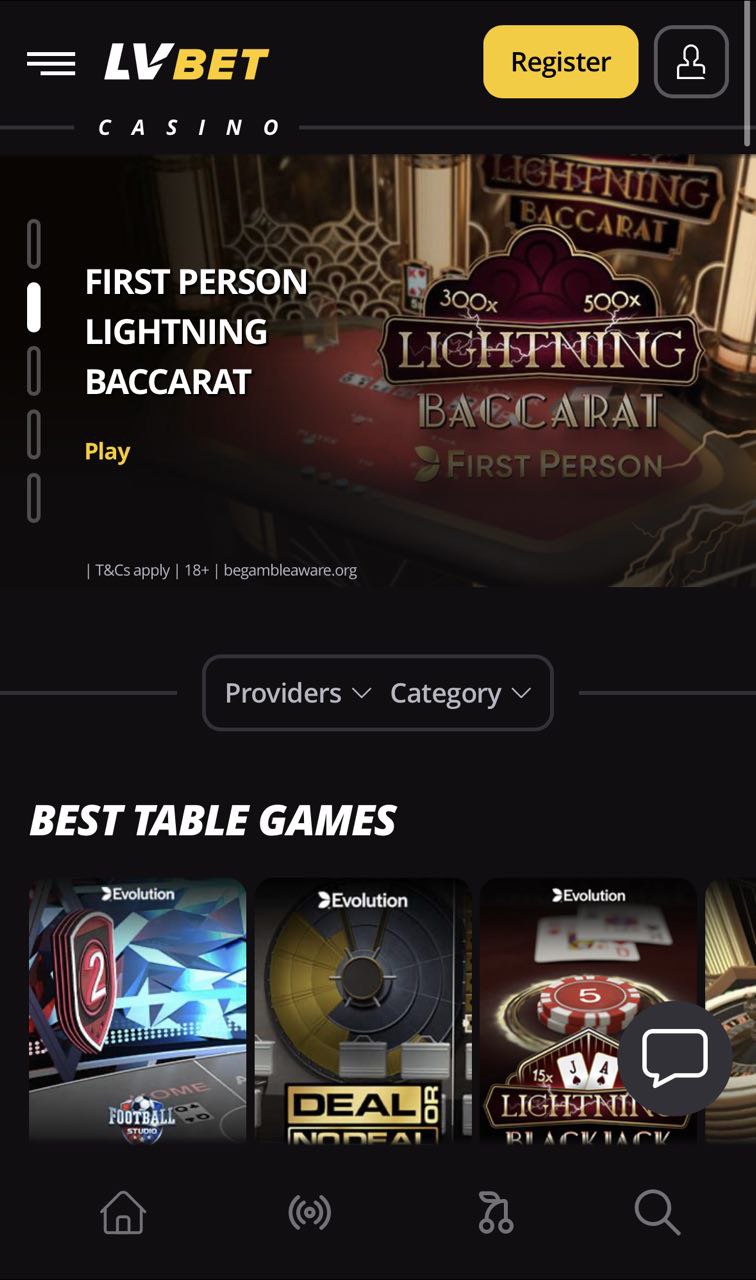Expand the Category dropdown

pyautogui.click(x=460, y=693)
